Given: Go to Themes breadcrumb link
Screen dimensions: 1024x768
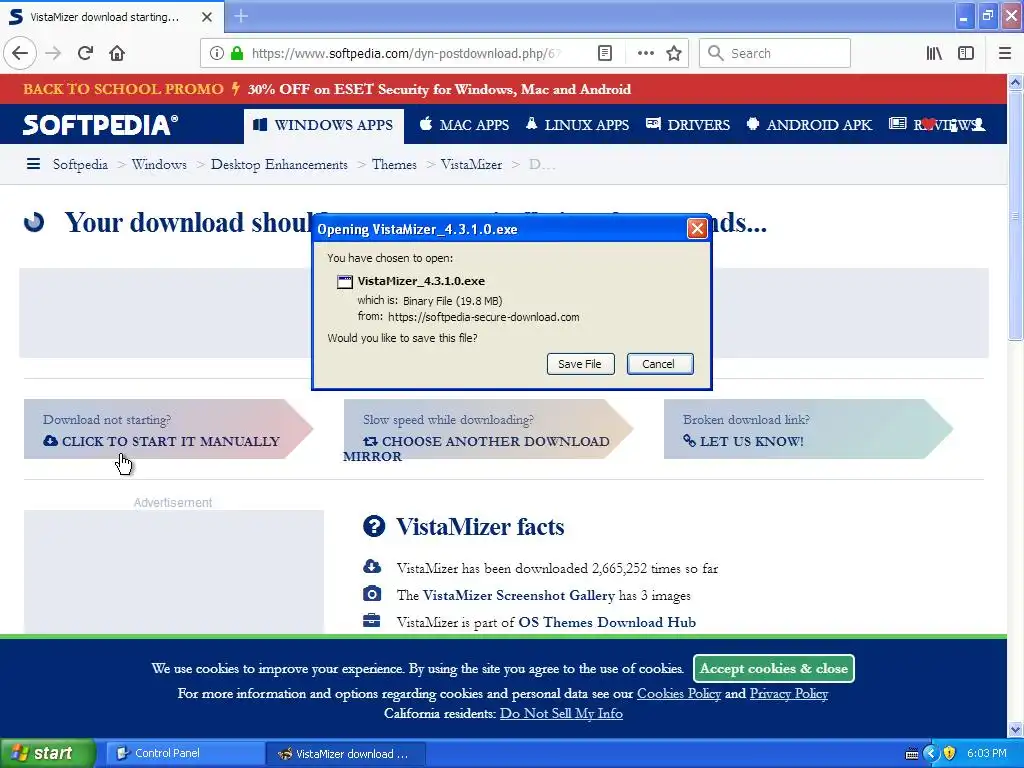Looking at the screenshot, I should [394, 165].
